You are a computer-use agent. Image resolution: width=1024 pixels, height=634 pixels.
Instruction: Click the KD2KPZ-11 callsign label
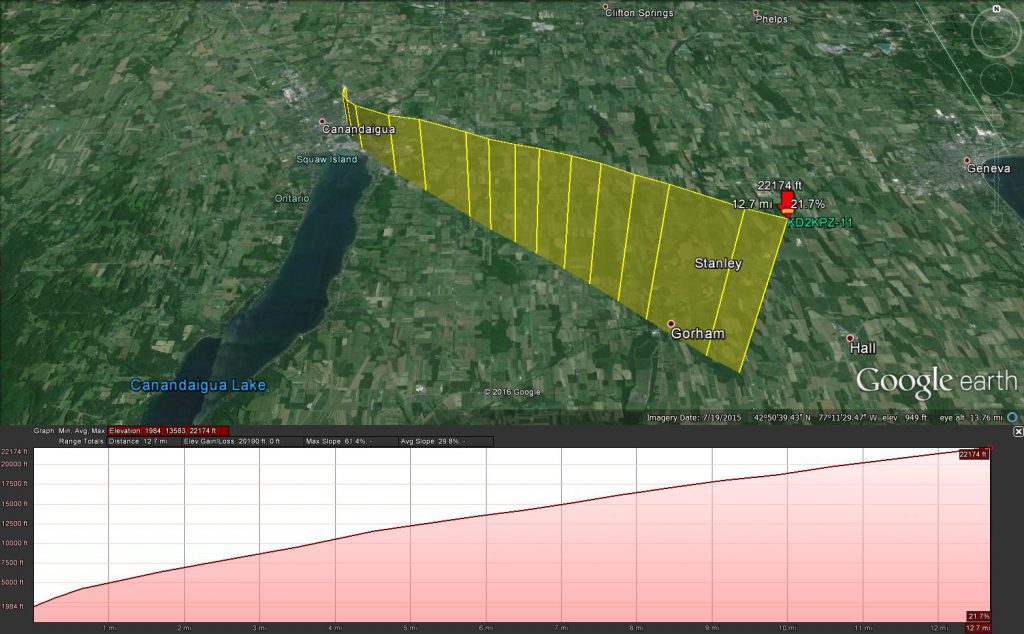[820, 222]
